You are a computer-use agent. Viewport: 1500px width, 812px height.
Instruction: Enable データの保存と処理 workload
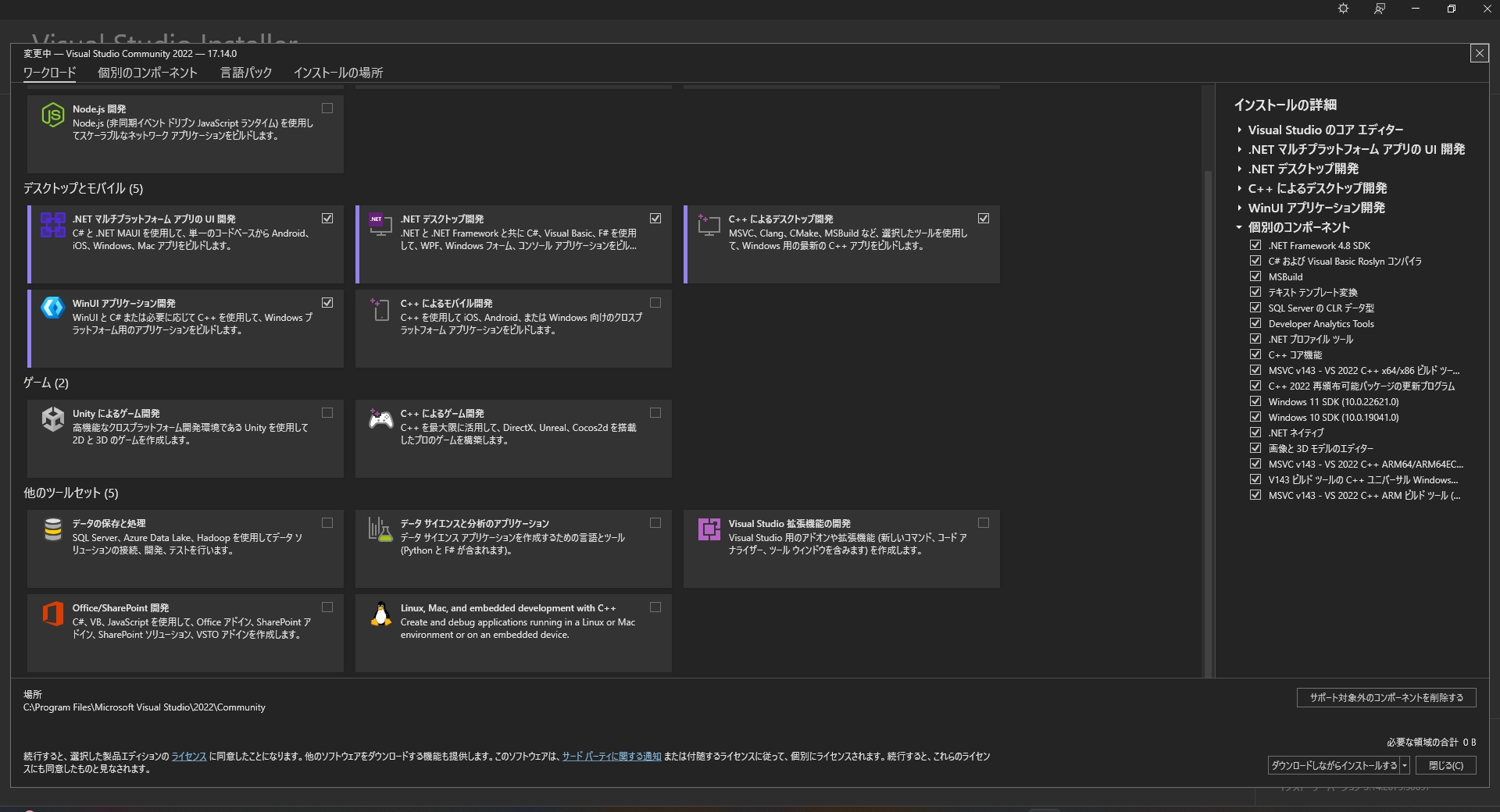[327, 523]
